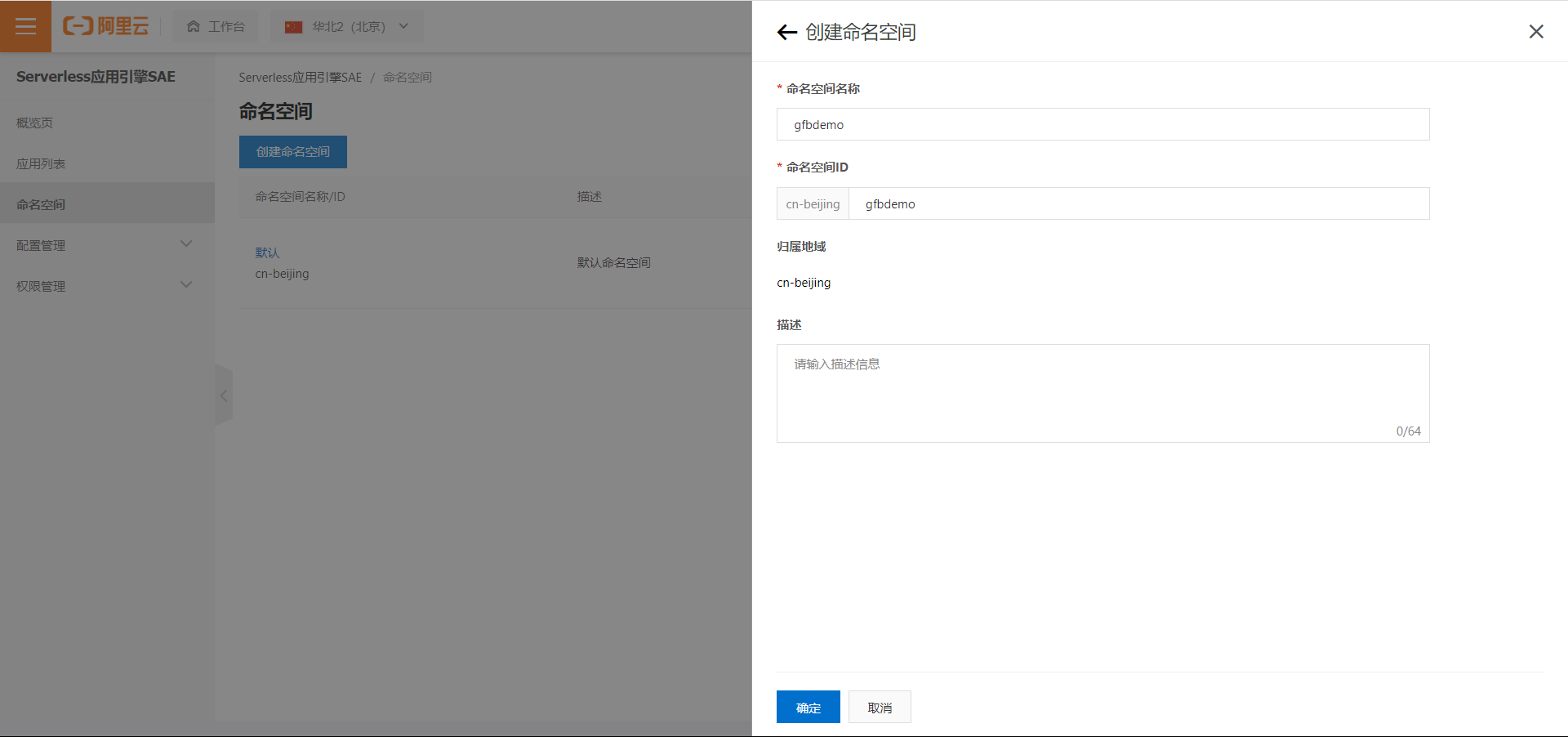Image resolution: width=1568 pixels, height=737 pixels.
Task: Click the breadcrumb separator area icon
Action: click(x=374, y=77)
